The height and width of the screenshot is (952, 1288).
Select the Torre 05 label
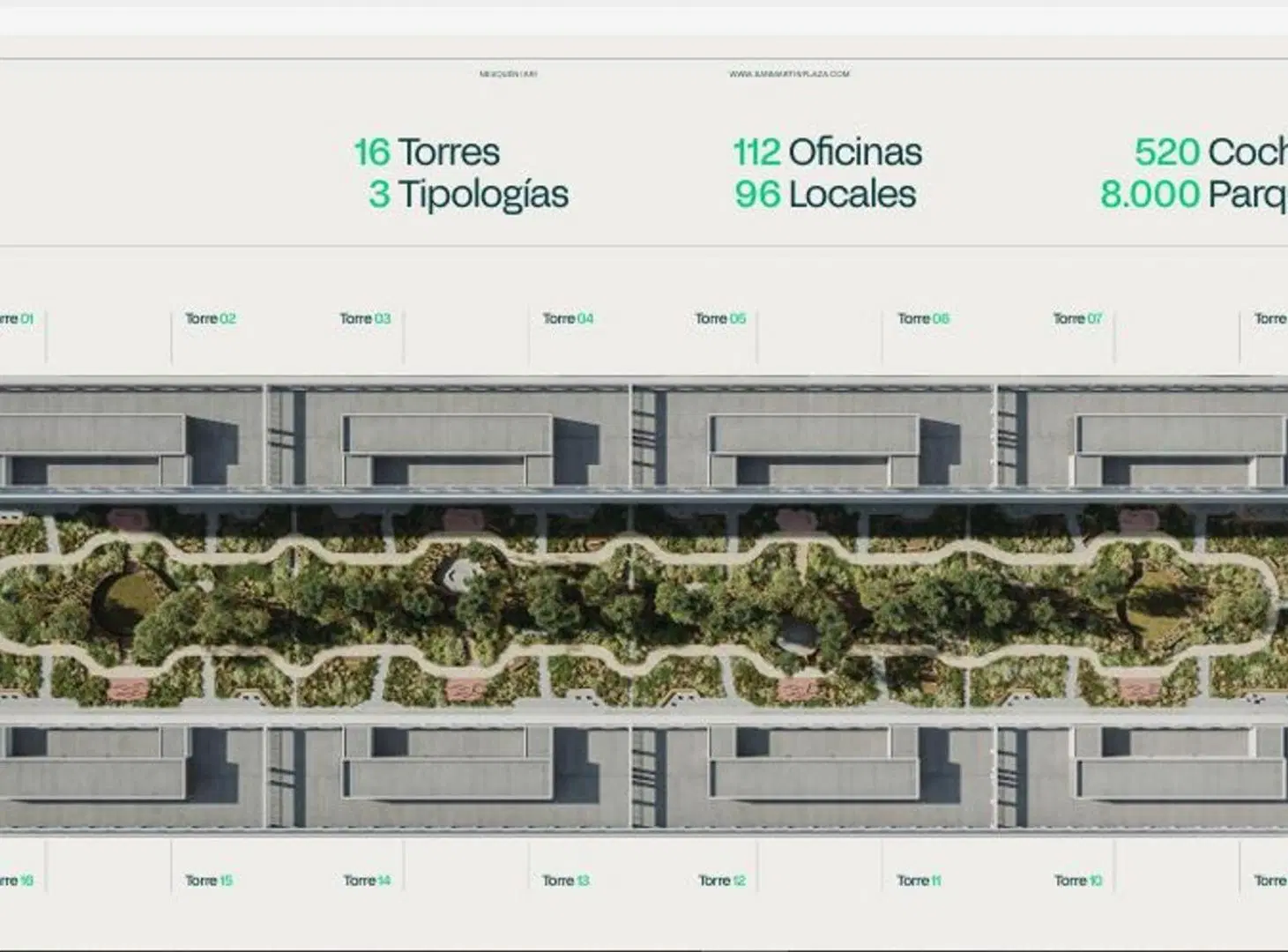click(x=720, y=318)
